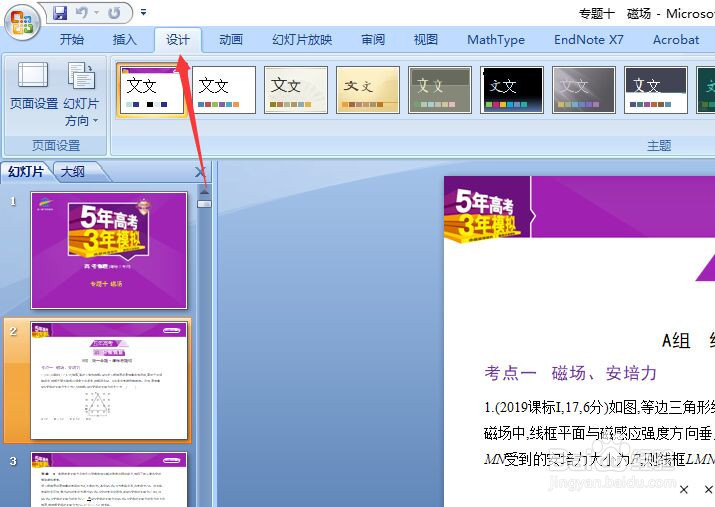The image size is (715, 507).
Task: Apply the olive gray theme
Action: (440, 90)
